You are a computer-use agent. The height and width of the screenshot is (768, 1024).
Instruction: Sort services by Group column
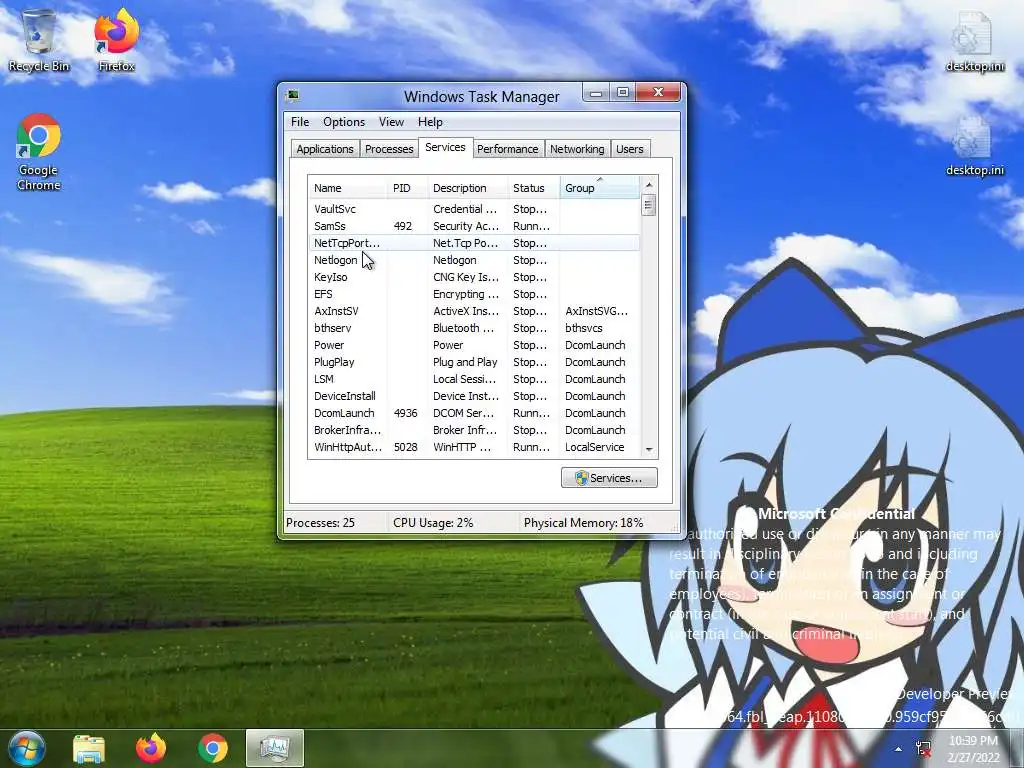[600, 188]
